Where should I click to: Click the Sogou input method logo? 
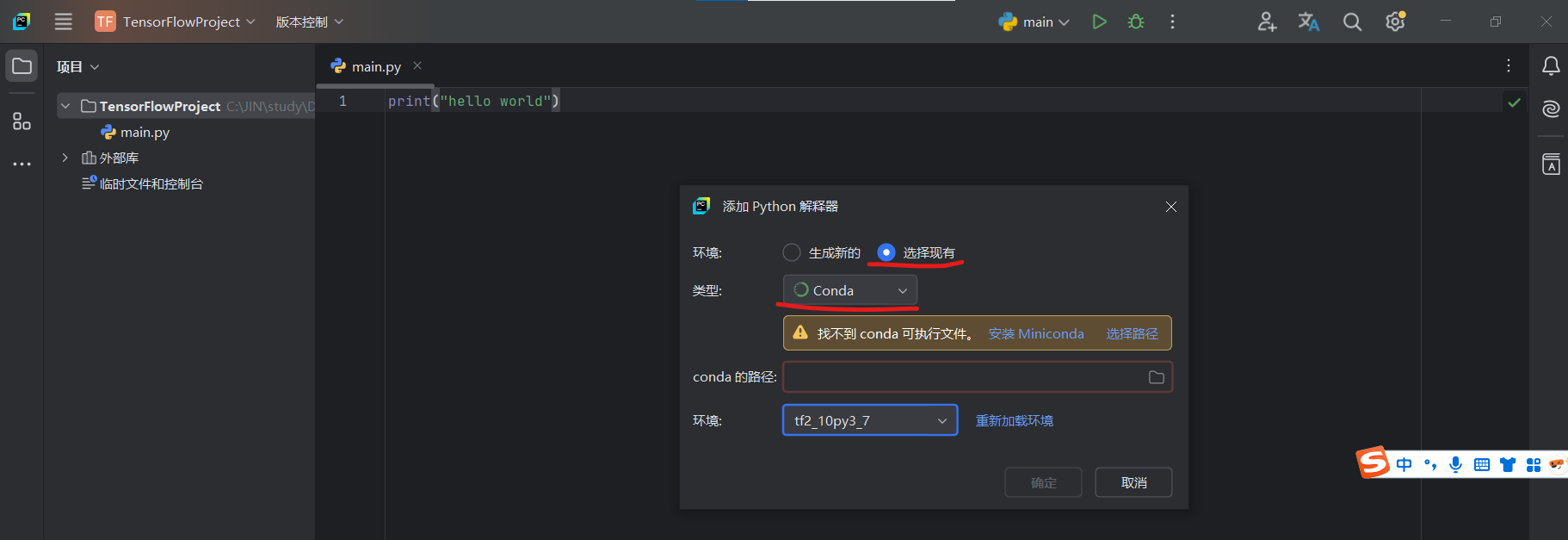[x=1374, y=462]
